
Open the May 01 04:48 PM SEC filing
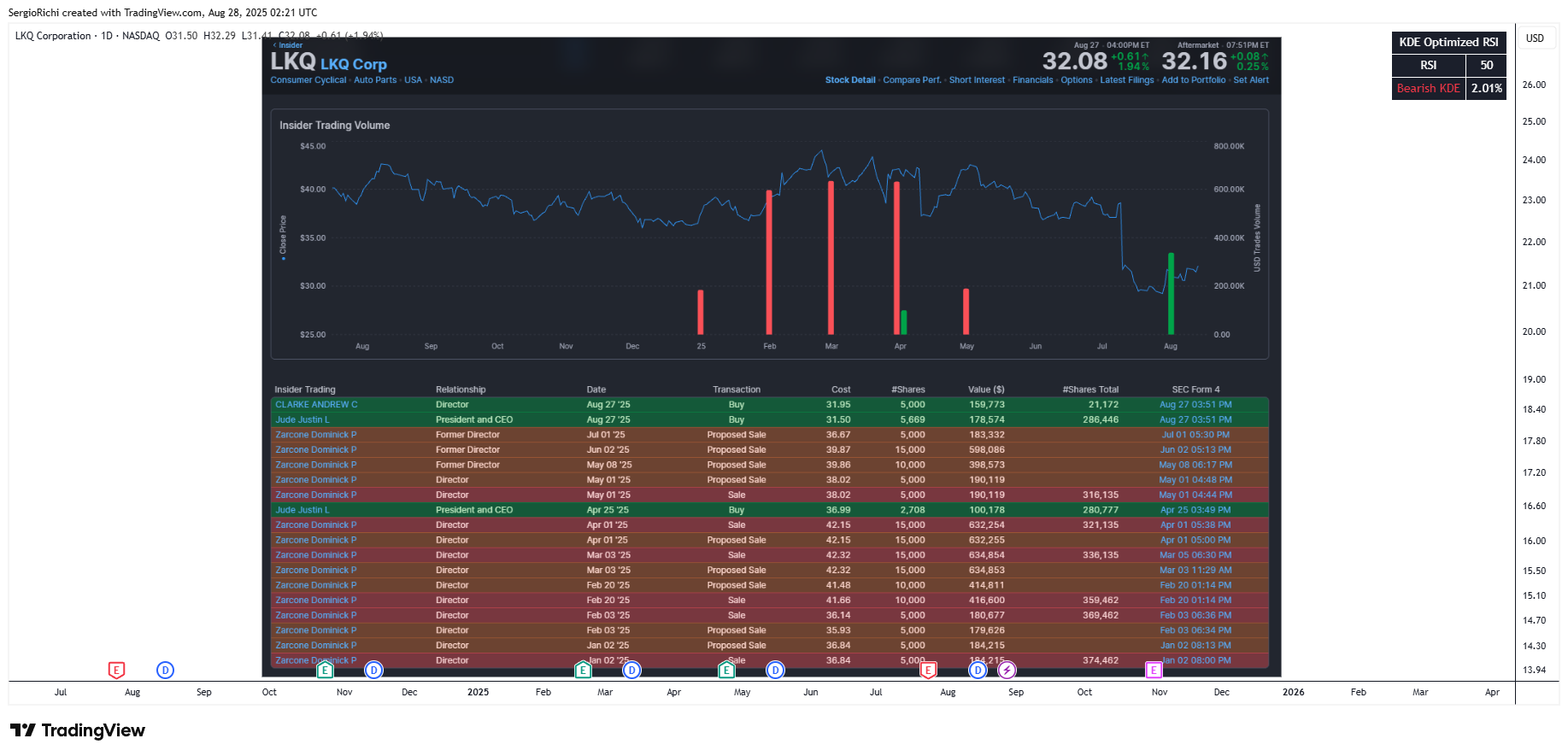click(x=1195, y=480)
